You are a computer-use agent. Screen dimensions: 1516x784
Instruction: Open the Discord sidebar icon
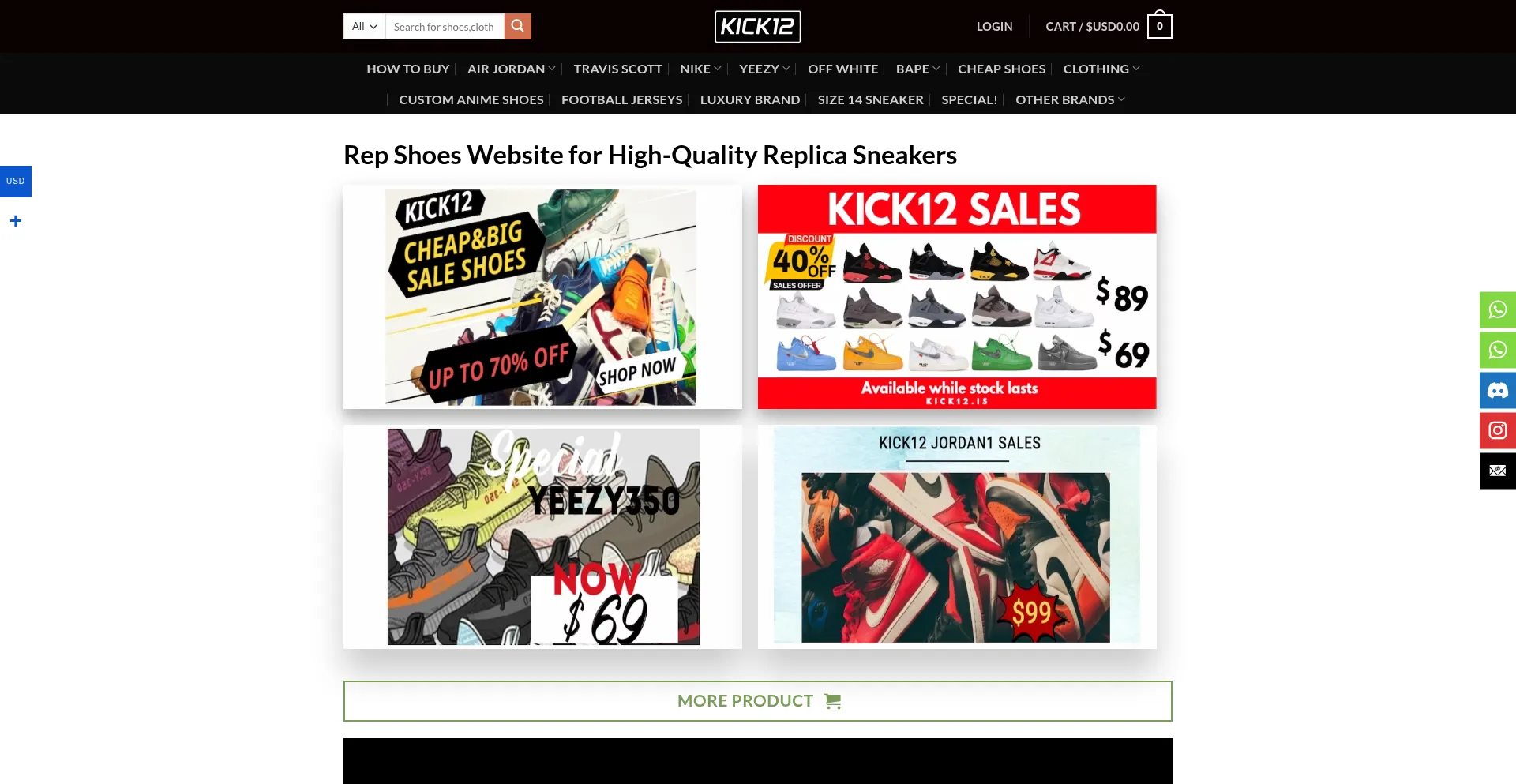(x=1497, y=390)
